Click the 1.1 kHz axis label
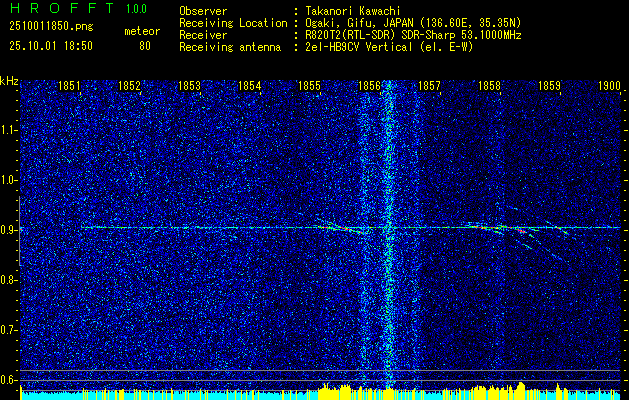 [x=9, y=130]
